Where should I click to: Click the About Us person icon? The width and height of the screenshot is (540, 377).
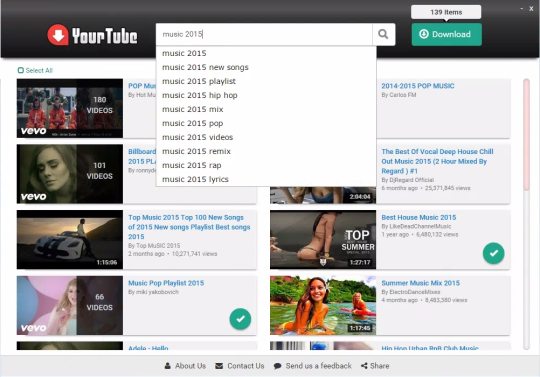click(167, 366)
